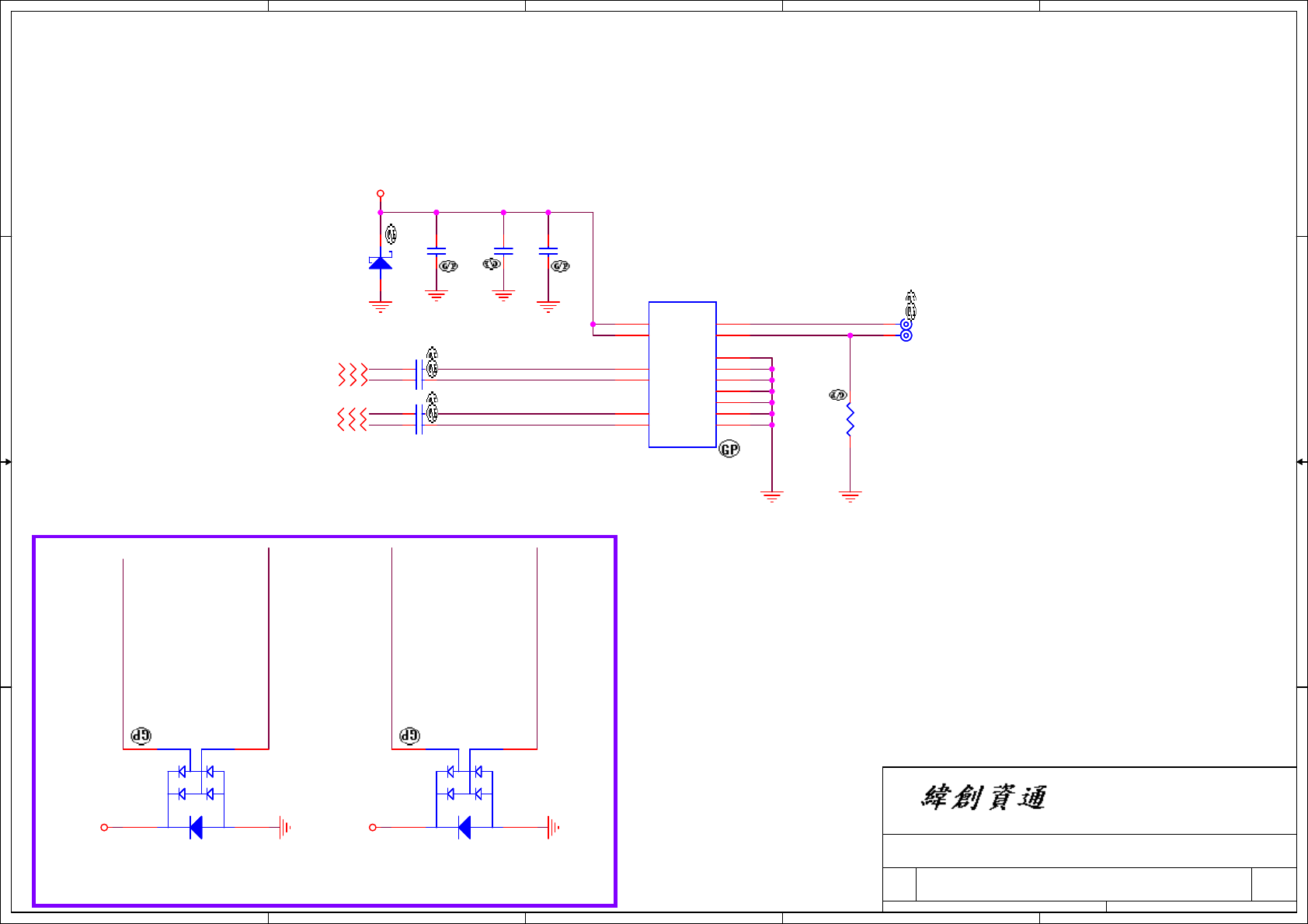
Task: Select ground symbol under the middle vertical capacitor
Action: [x=503, y=296]
